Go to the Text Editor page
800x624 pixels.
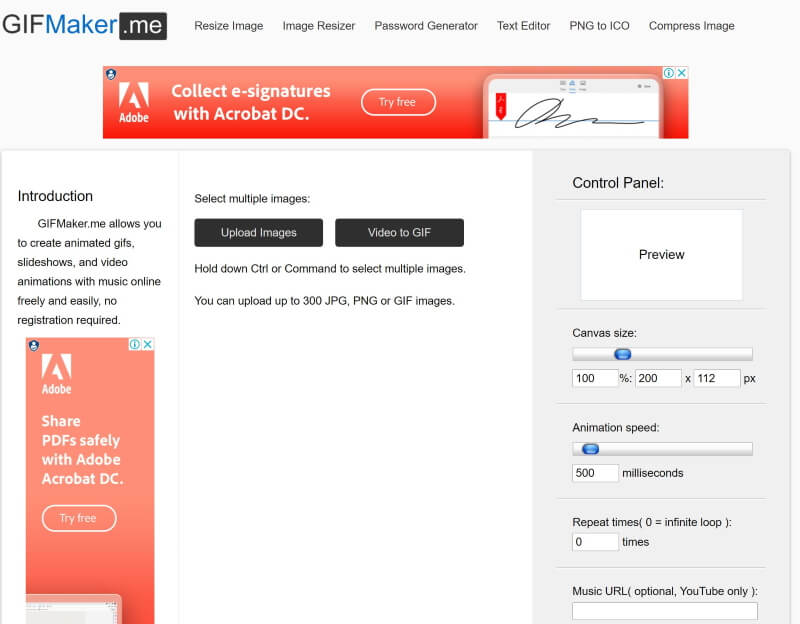click(x=523, y=26)
